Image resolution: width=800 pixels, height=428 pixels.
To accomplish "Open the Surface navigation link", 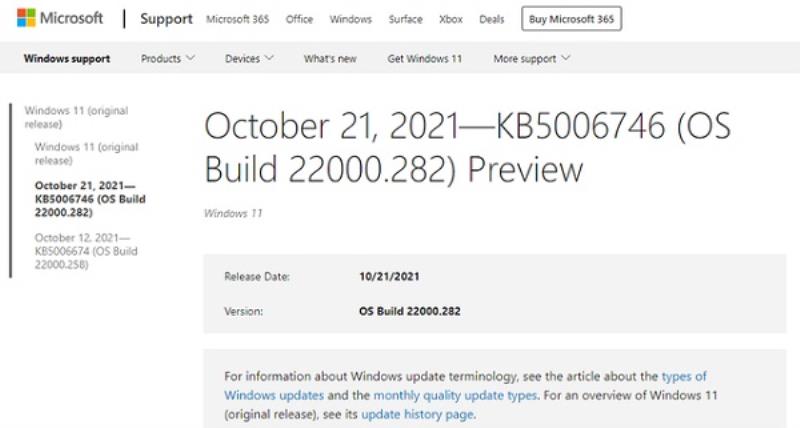I will (x=405, y=19).
